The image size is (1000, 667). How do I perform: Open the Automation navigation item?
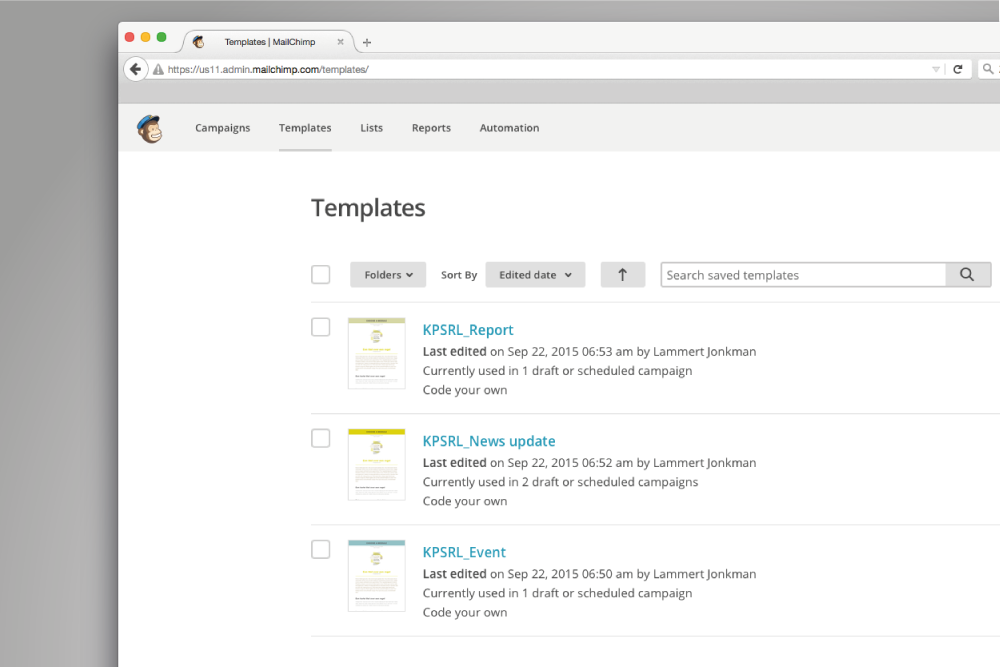pos(509,128)
